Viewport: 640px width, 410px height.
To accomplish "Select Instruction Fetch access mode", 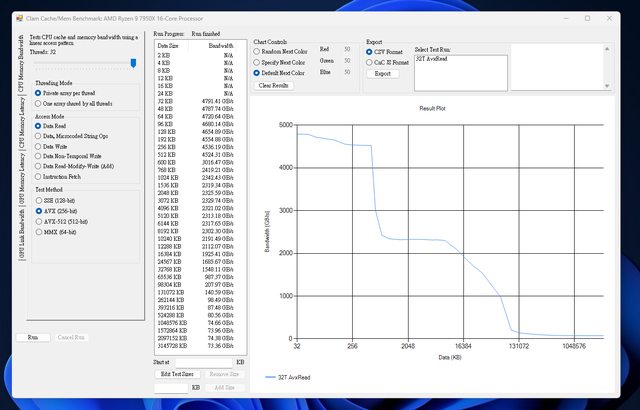I will point(38,176).
